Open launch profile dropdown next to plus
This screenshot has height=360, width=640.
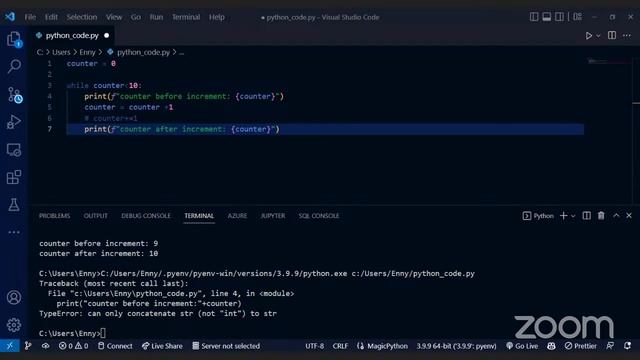(573, 216)
